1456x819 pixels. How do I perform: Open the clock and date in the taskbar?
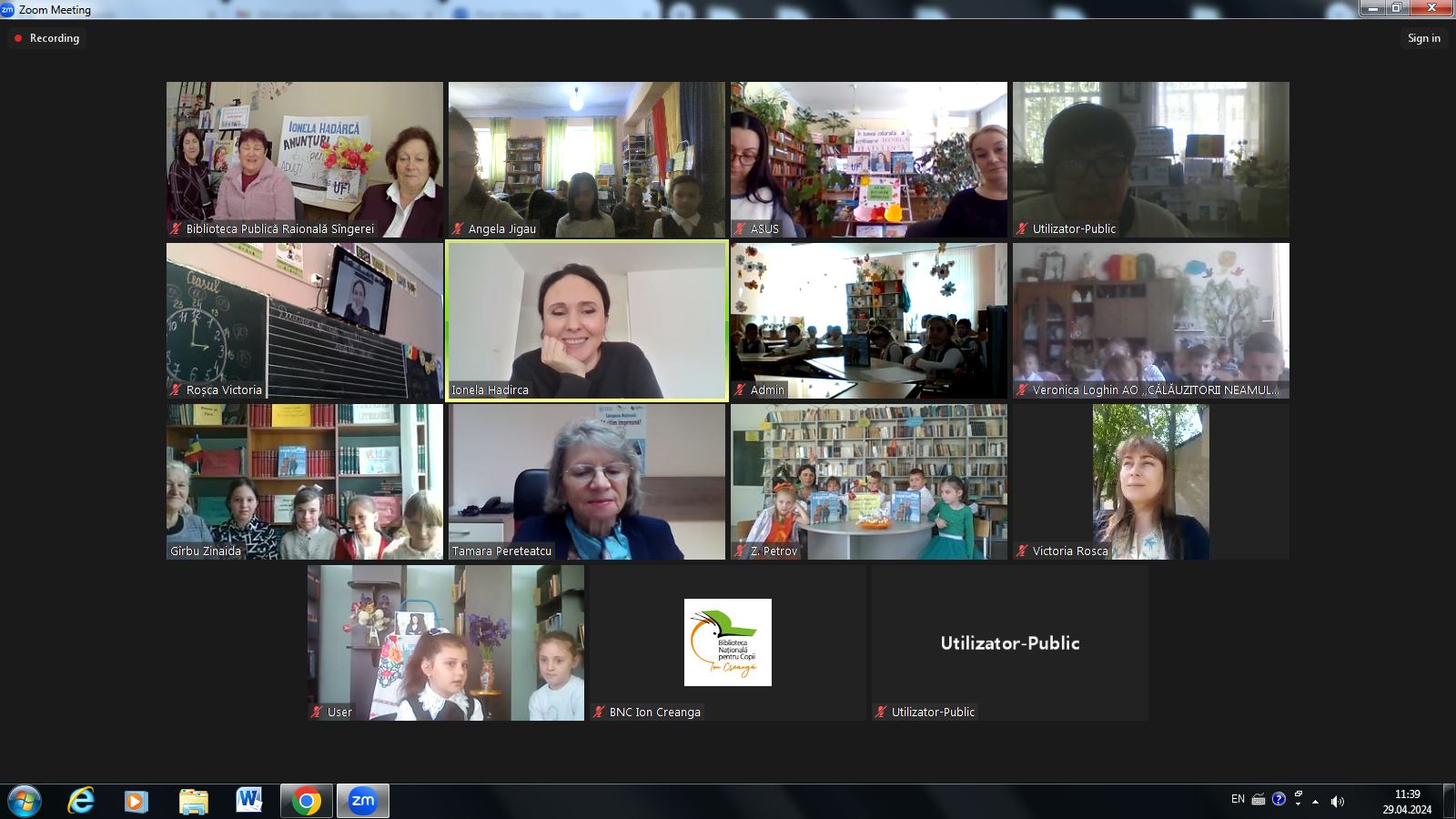coord(1407,801)
